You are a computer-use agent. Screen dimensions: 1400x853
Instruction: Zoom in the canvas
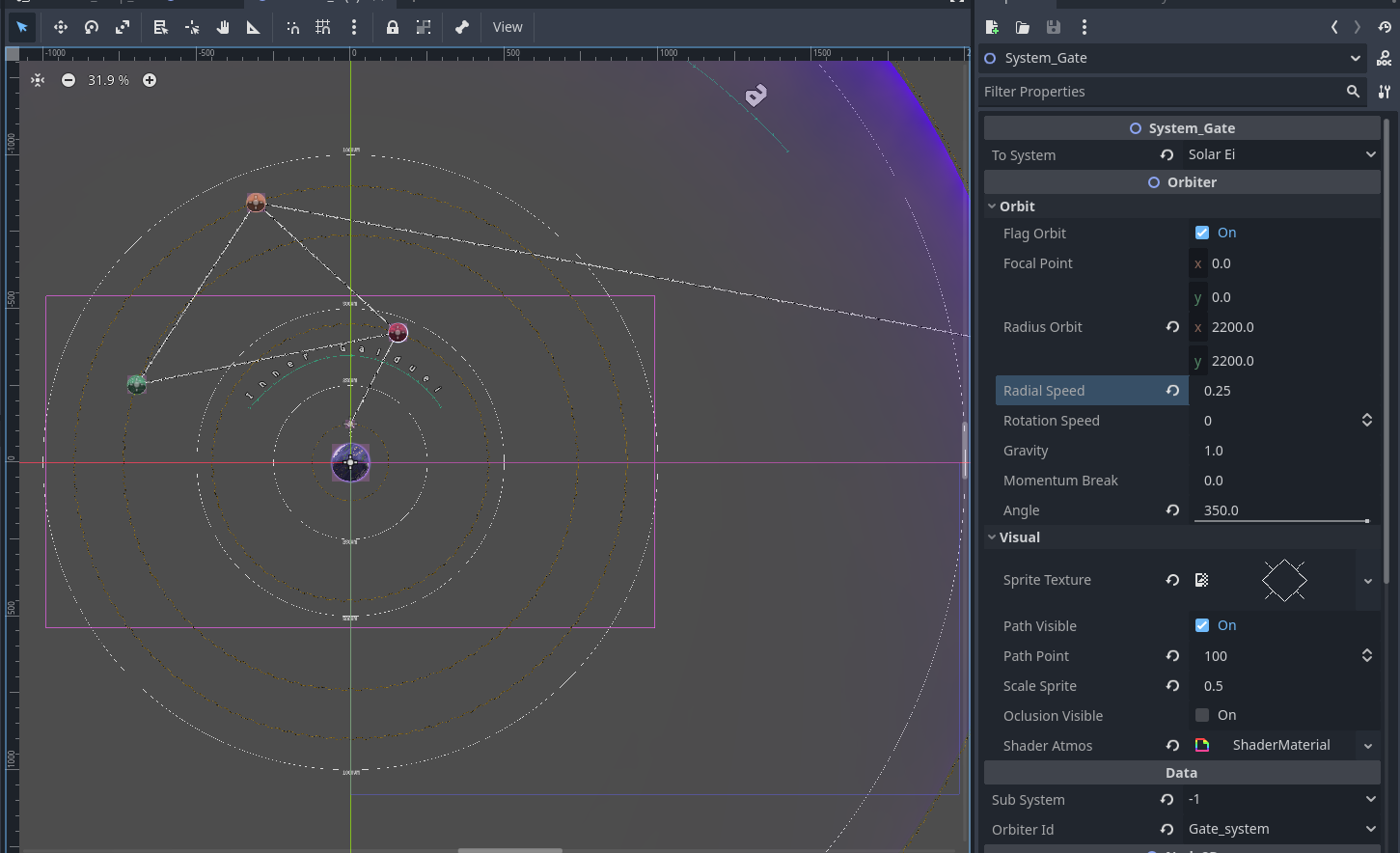pyautogui.click(x=150, y=80)
